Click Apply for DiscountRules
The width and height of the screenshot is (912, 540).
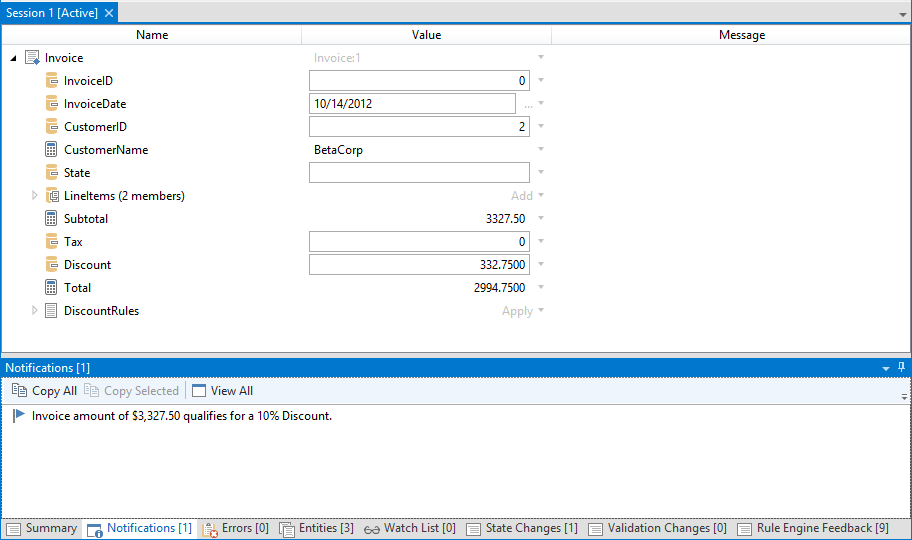[x=517, y=311]
